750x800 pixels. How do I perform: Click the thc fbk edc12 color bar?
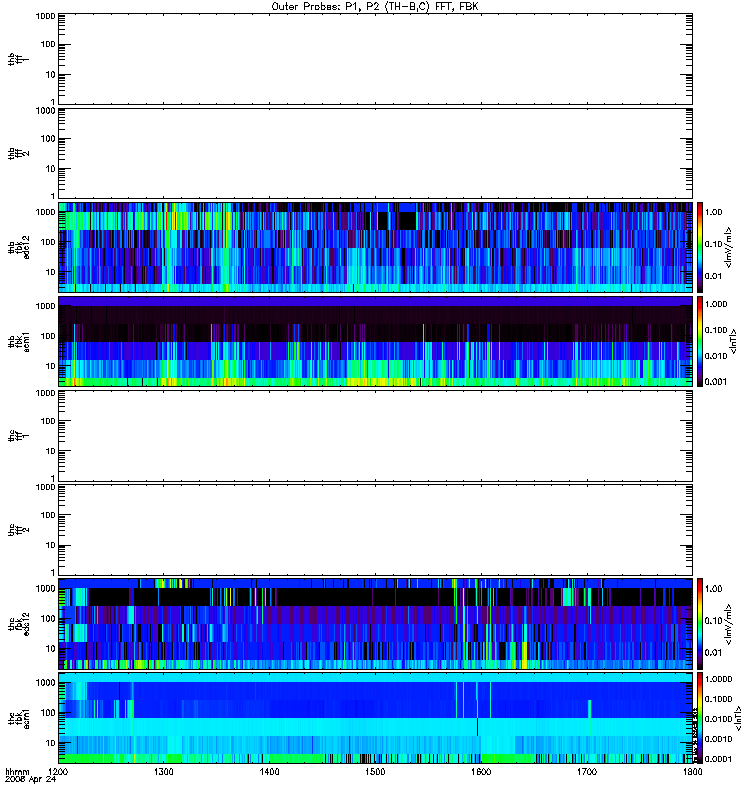700,623
